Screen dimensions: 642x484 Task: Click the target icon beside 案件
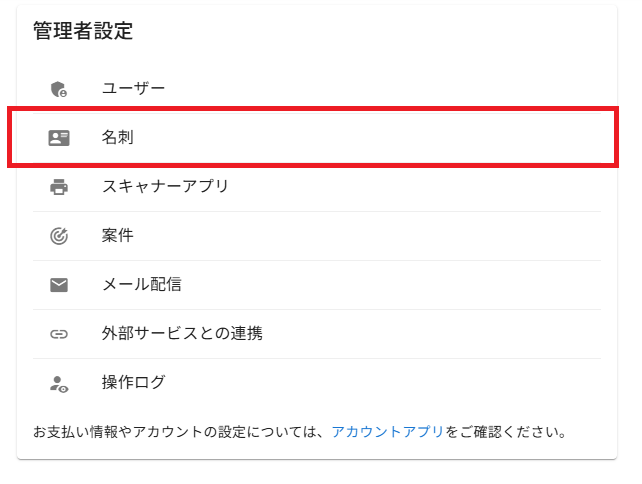click(x=59, y=236)
